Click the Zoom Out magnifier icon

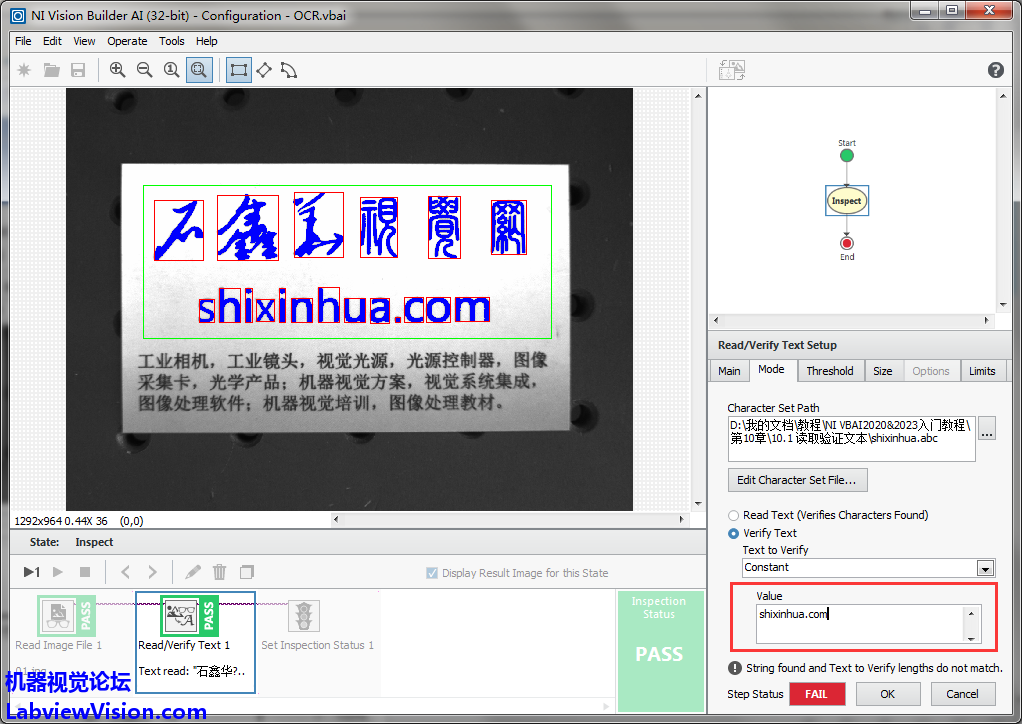point(144,70)
